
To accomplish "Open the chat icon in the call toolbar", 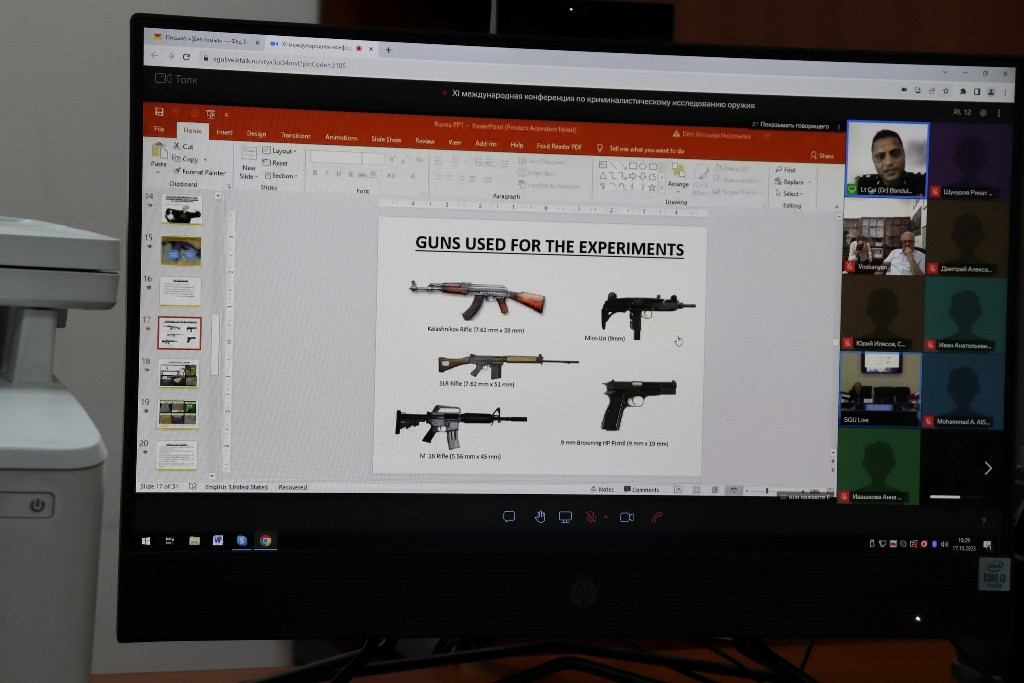I will [x=509, y=516].
